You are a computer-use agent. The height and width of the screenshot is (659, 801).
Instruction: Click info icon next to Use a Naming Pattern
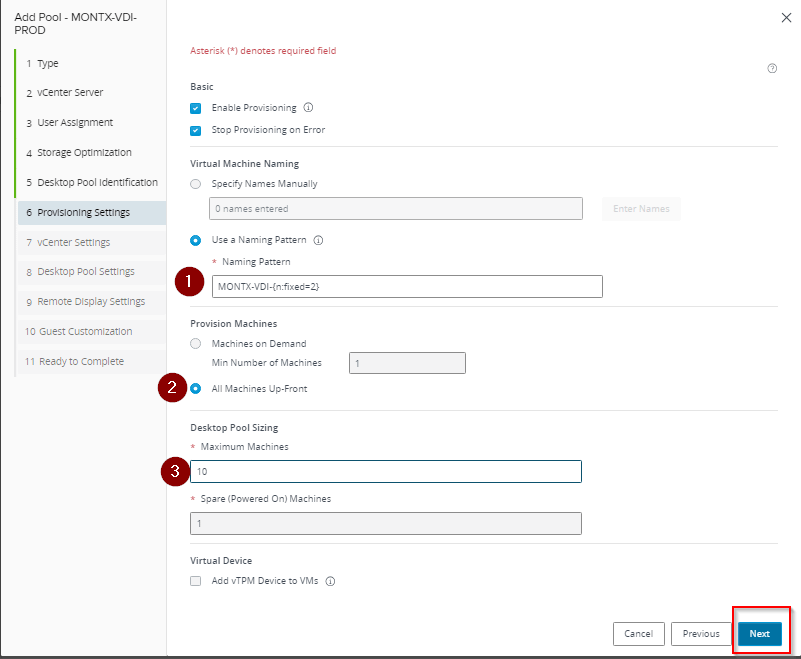pos(318,241)
